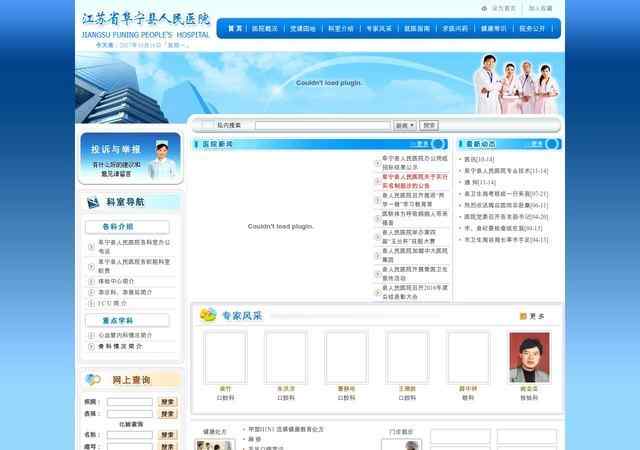This screenshot has width=640, height=450.
Task: Go to the 首页 navigation tab
Action: 235,29
